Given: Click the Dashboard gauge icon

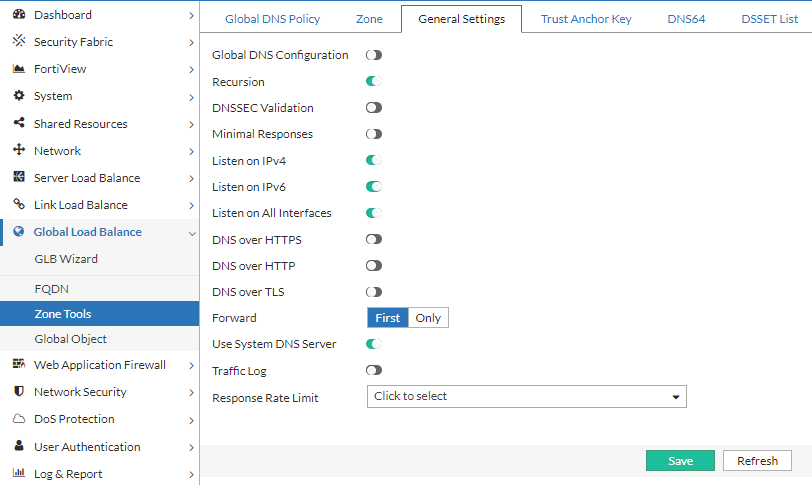Looking at the screenshot, I should coord(18,15).
